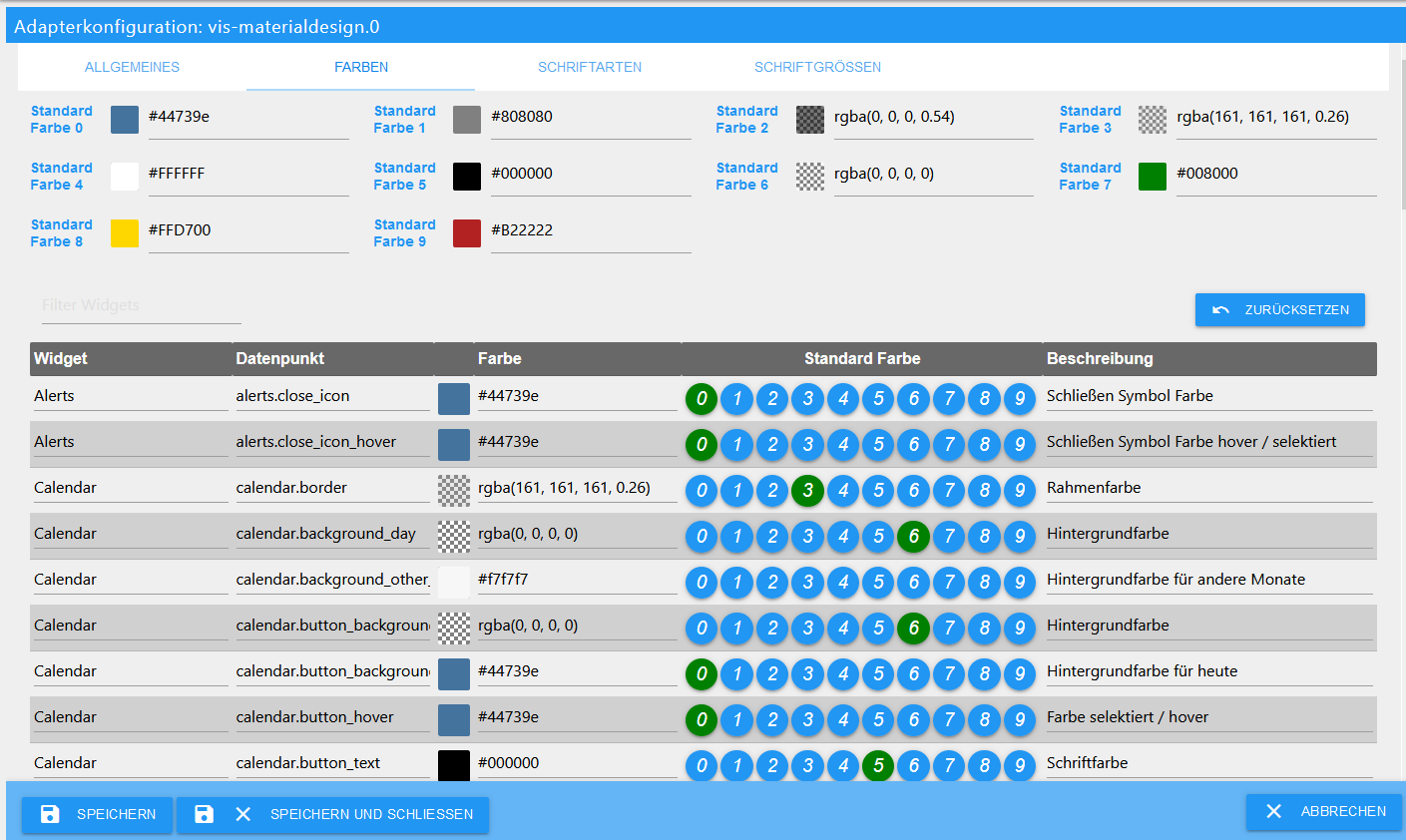Open red swatch for Standard Farbe 9
1406x840 pixels.
click(x=467, y=233)
